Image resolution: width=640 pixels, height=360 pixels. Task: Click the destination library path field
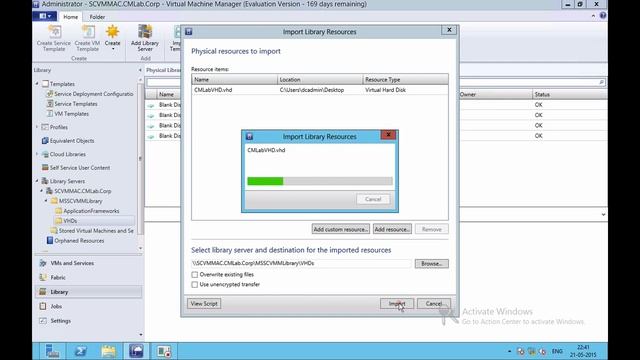(301, 264)
